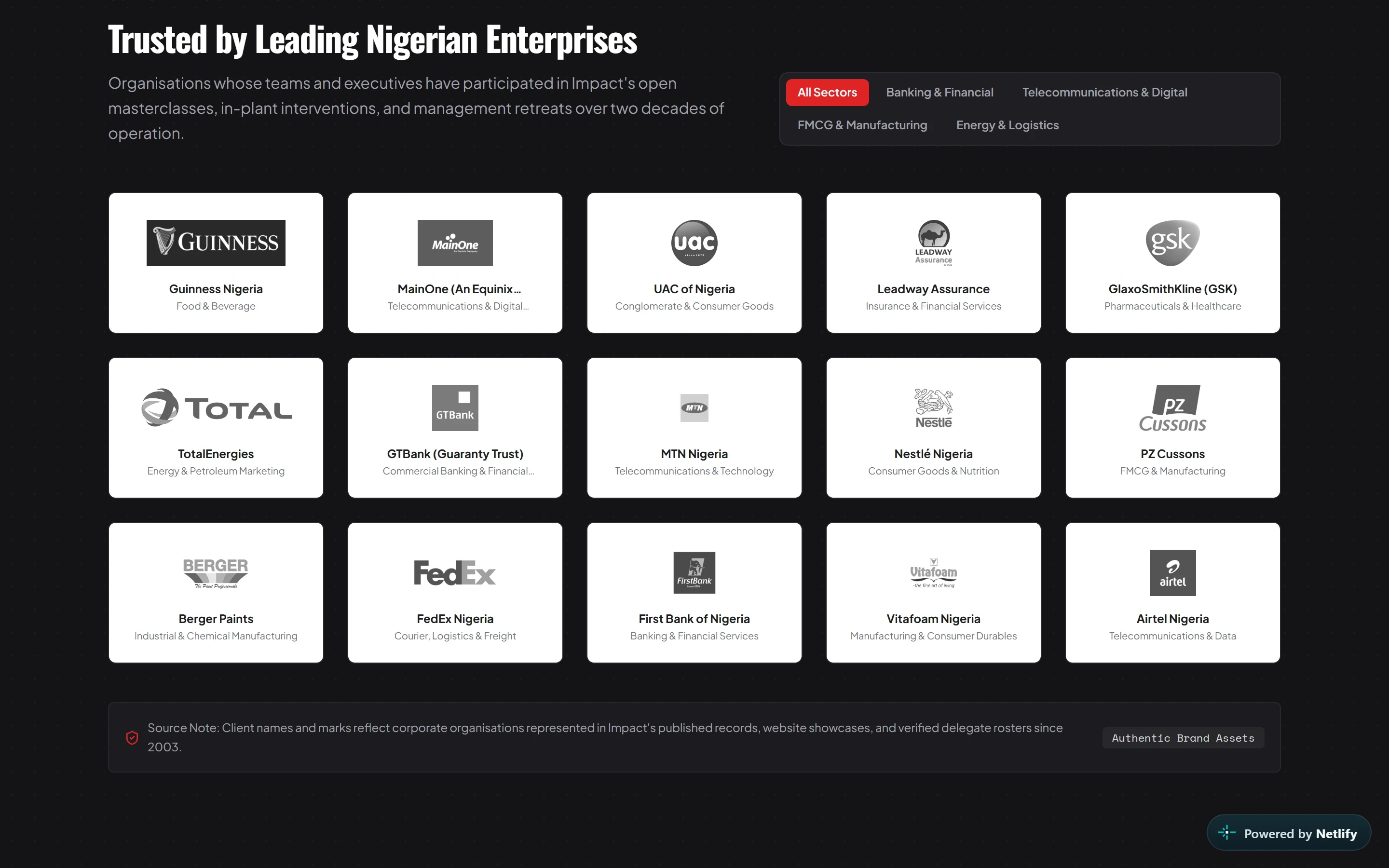Click the MTN Nigeria title
The width and height of the screenshot is (1389, 868).
coord(694,453)
